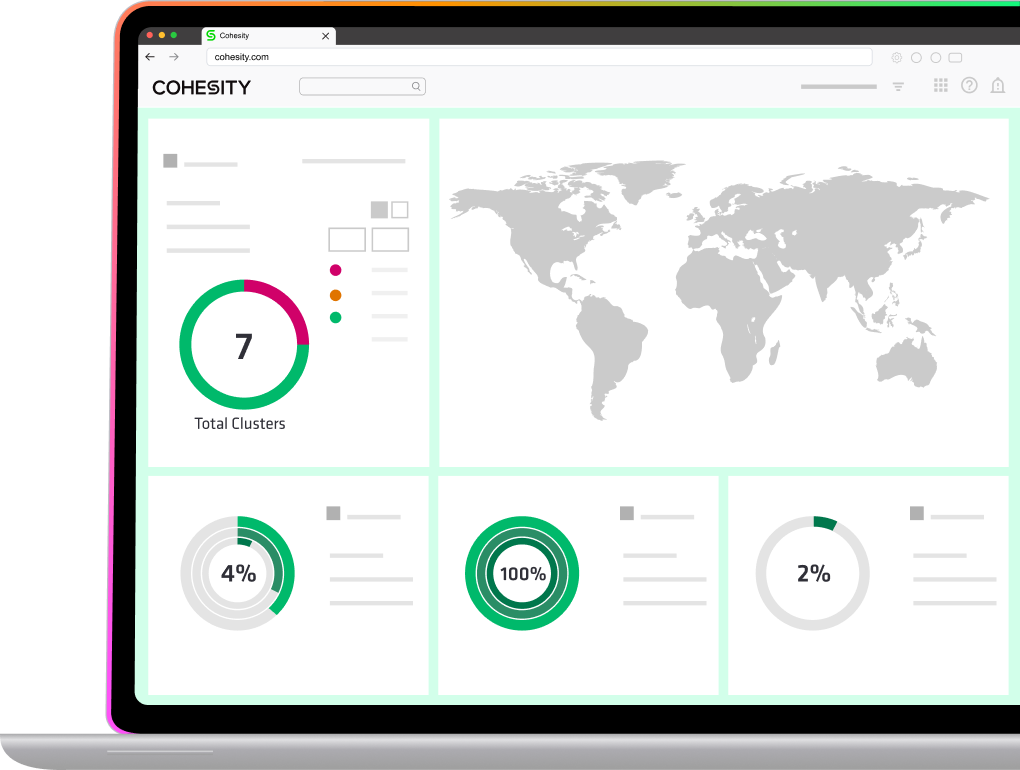Click the world map panel
Screen dimensions: 1020x770
click(x=723, y=290)
